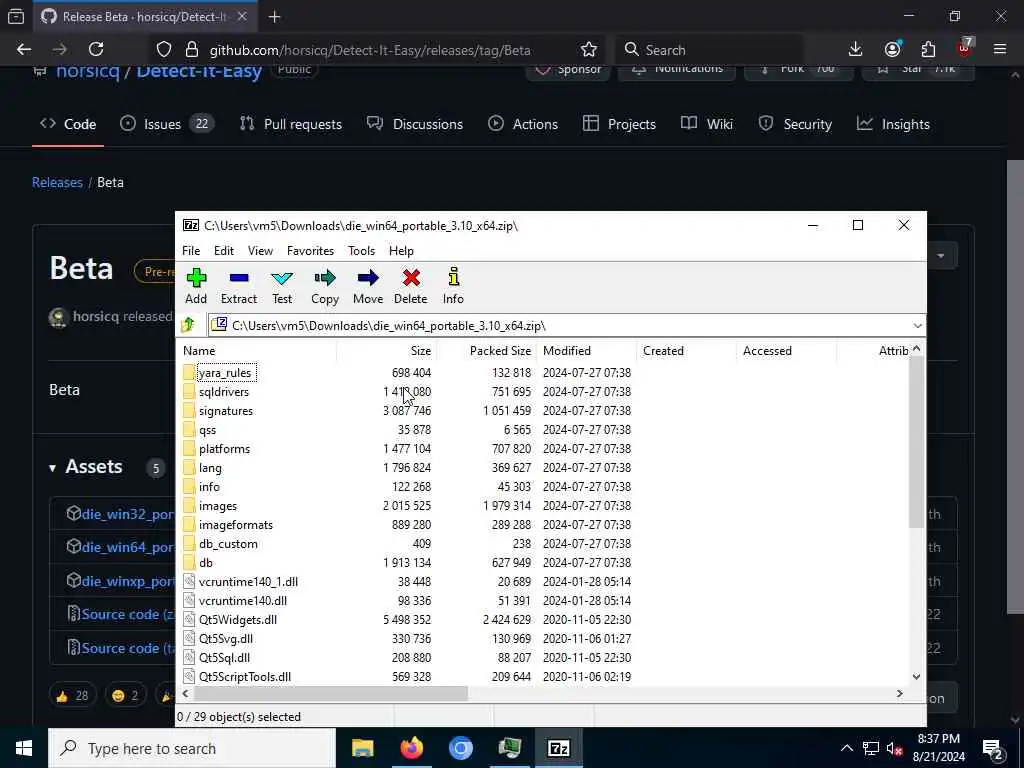Open the Help menu in 7-Zip
The width and height of the screenshot is (1024, 768).
point(401,251)
